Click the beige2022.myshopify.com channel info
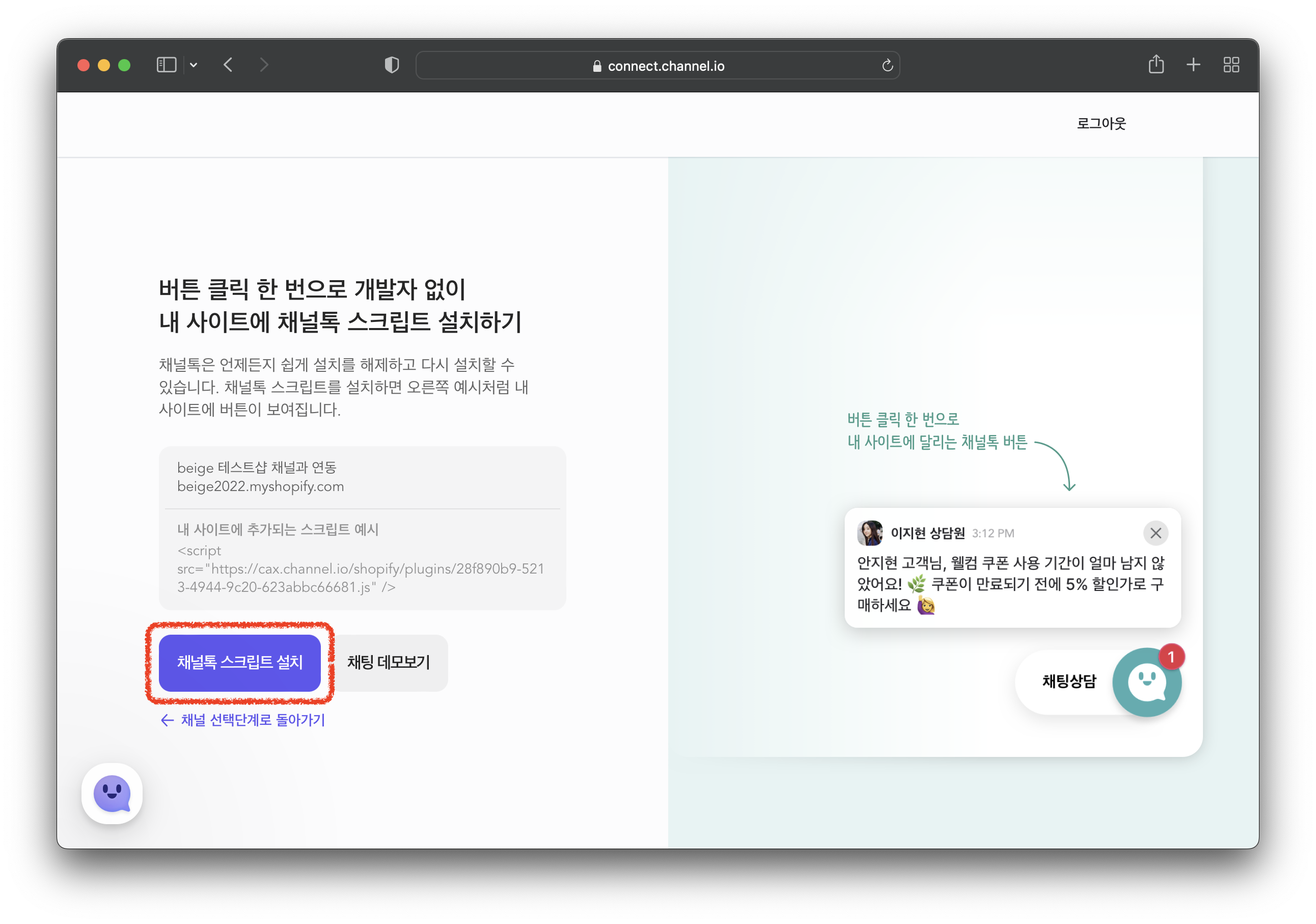 260,486
